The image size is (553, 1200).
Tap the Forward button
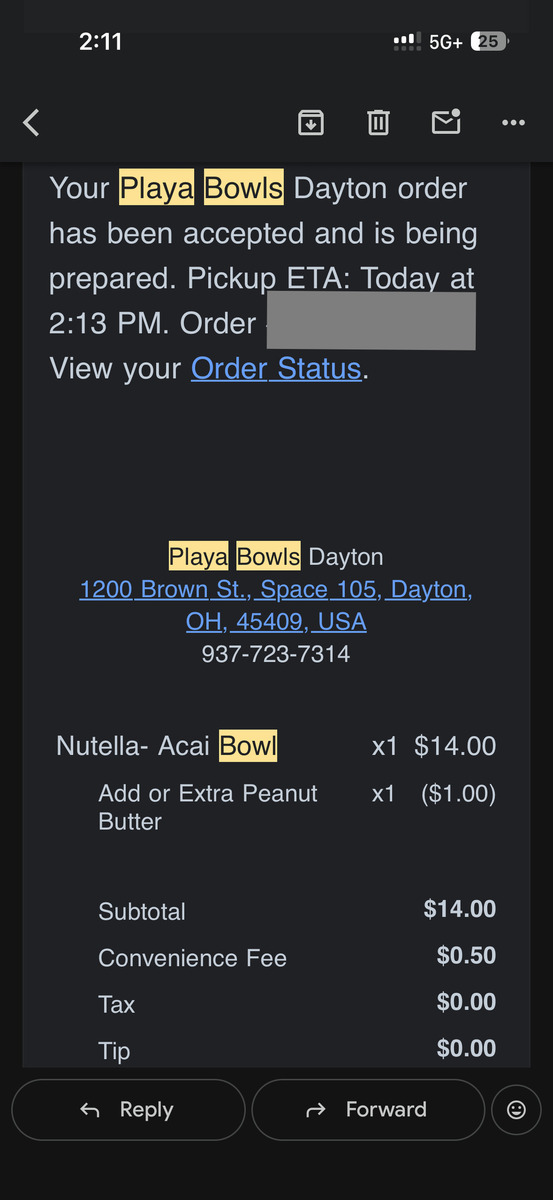click(x=368, y=1110)
